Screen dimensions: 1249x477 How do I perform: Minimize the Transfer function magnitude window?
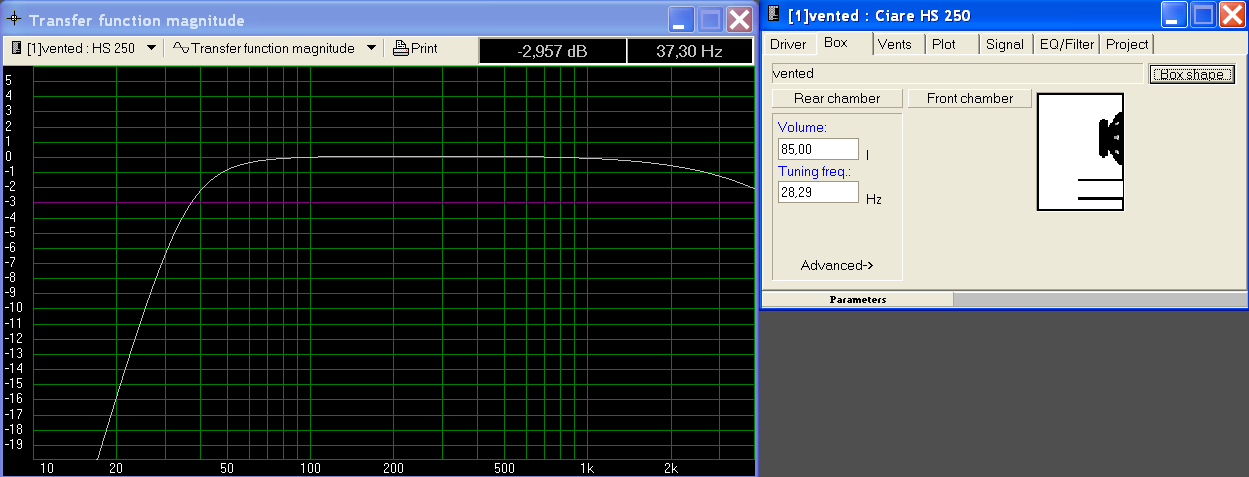pos(682,20)
